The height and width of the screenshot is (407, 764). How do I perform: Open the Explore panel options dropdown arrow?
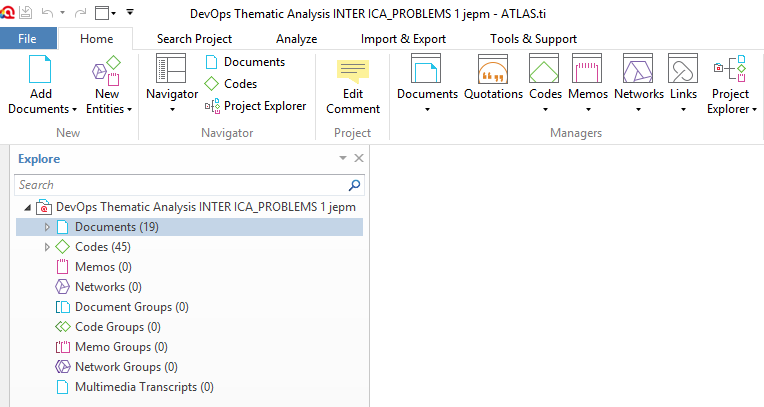tap(343, 158)
